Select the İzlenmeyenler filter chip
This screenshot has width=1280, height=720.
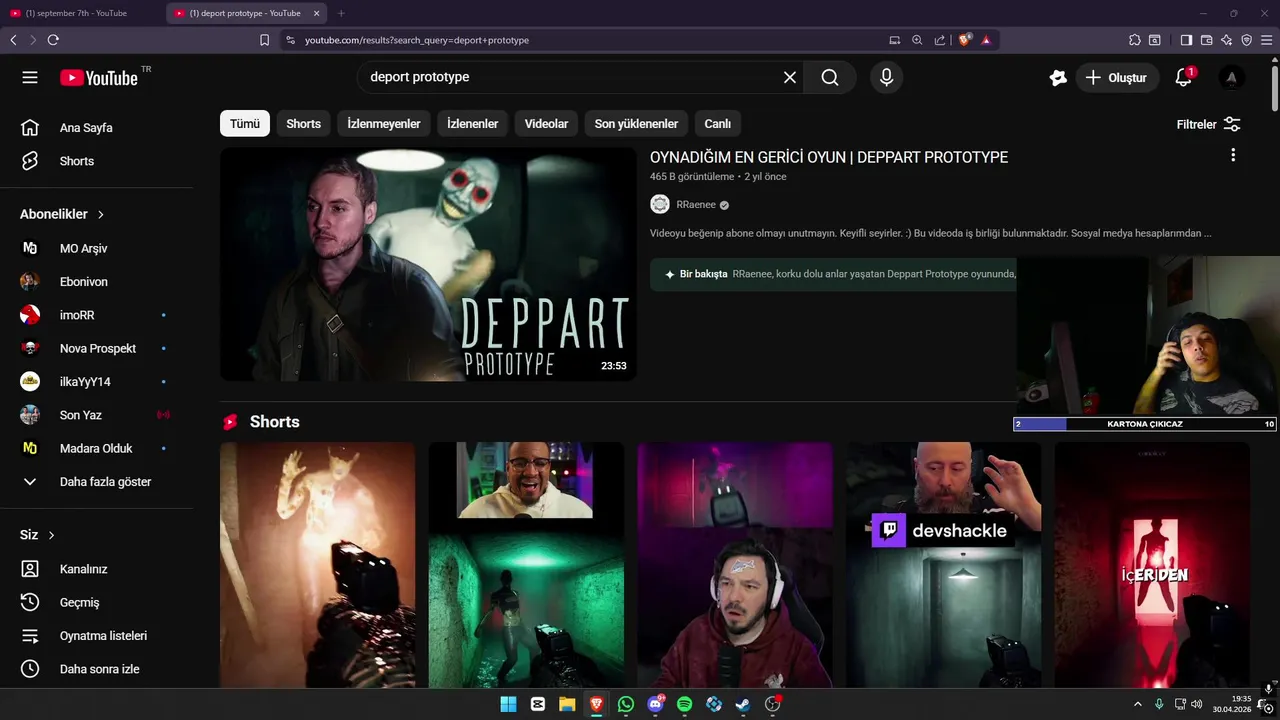(x=384, y=124)
